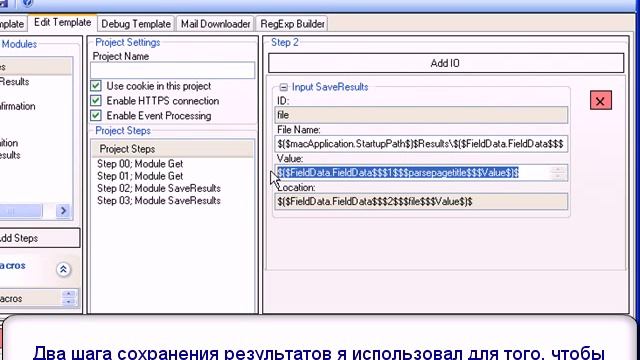Click the Modules horizontal scrollbar thumb
Viewport: 640px width, 360px height.
point(20,211)
